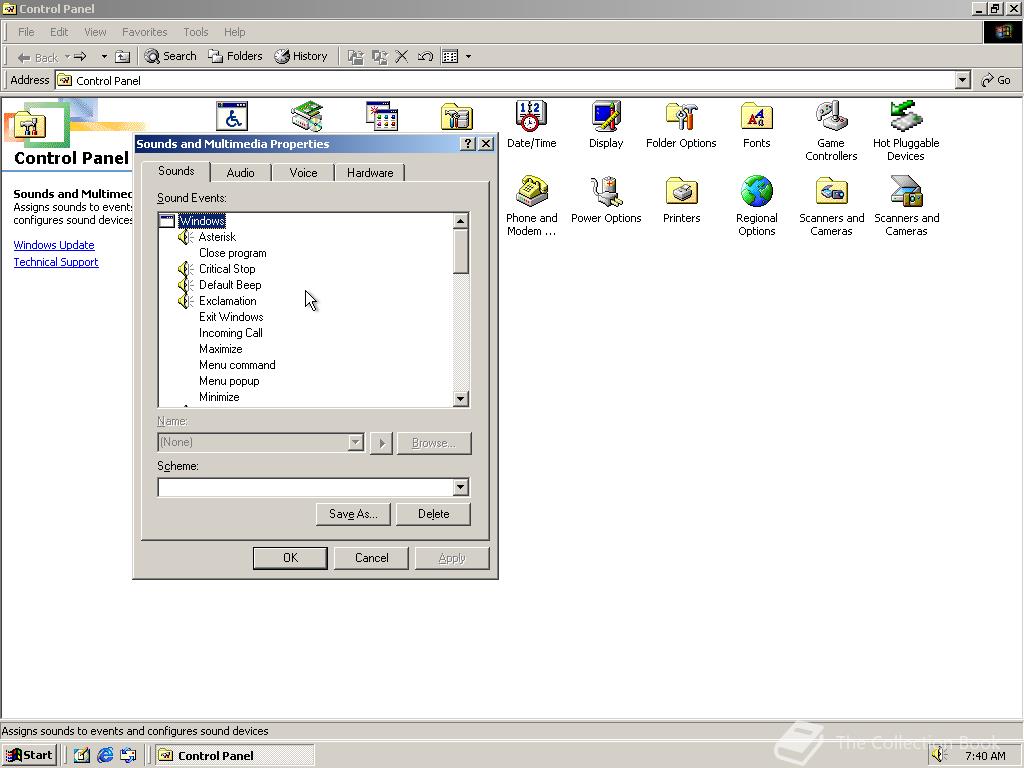This screenshot has height=768, width=1024.
Task: Open the Administrative Tools folder icon
Action: pos(456,116)
